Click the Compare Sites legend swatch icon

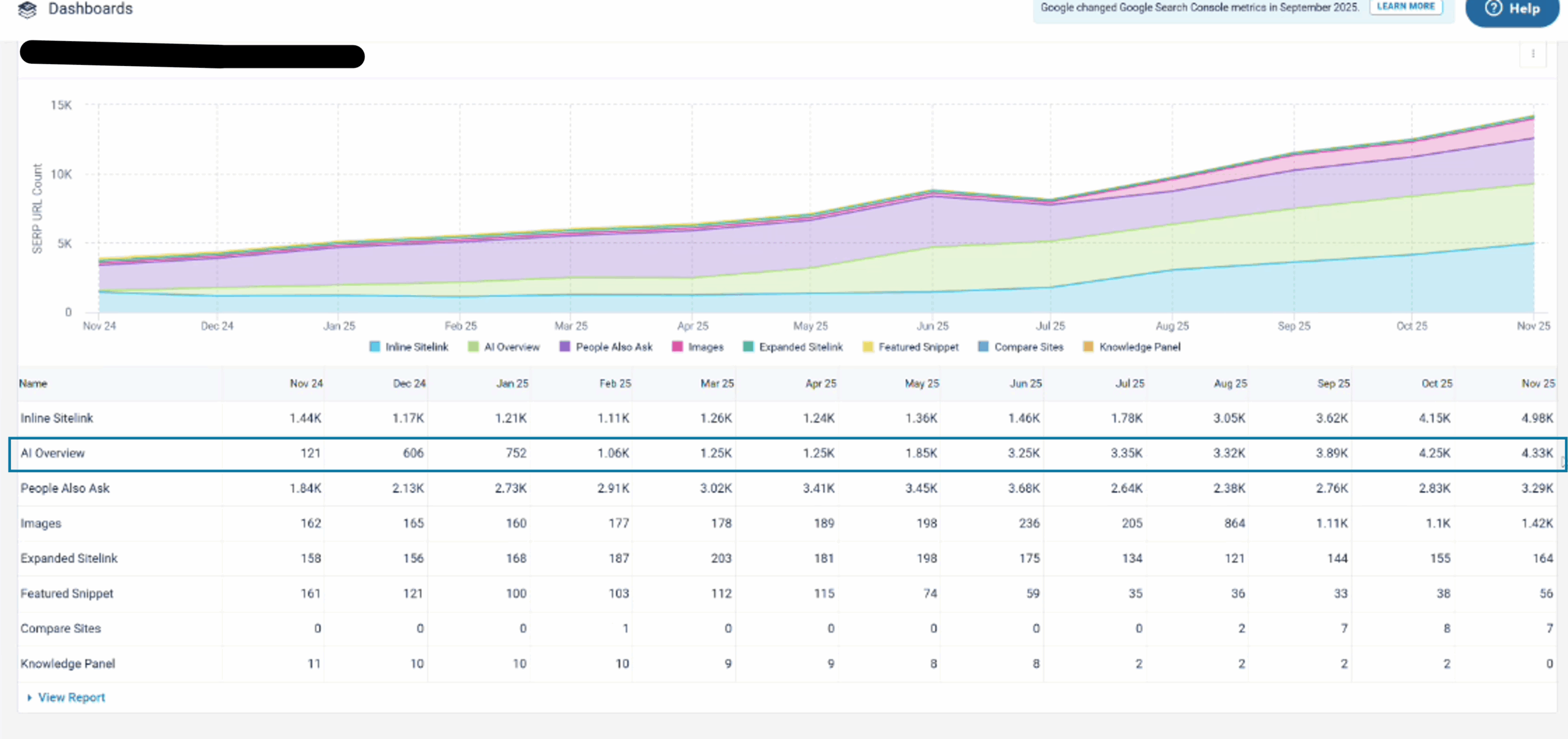tap(983, 347)
